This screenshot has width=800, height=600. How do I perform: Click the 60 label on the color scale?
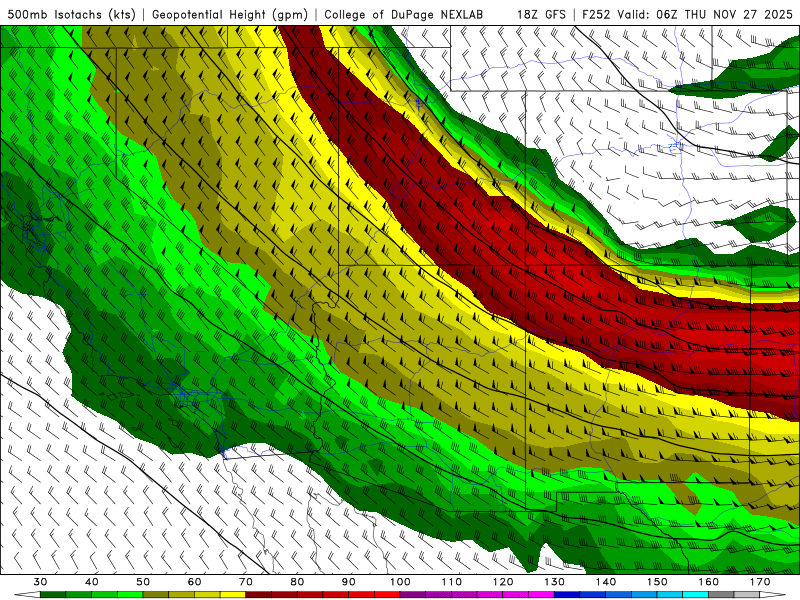194,582
